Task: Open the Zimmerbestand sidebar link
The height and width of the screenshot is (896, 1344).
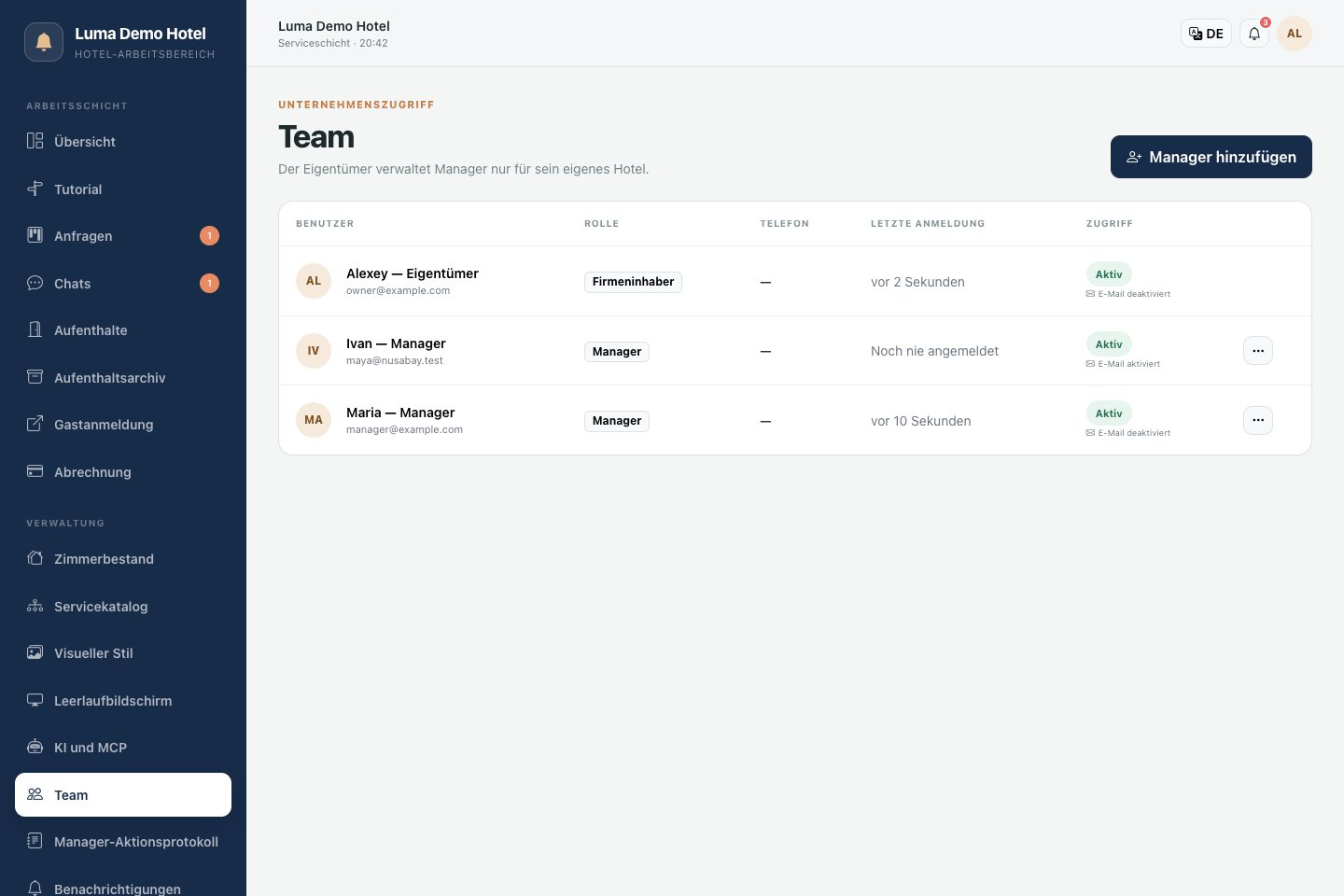Action: 123,559
